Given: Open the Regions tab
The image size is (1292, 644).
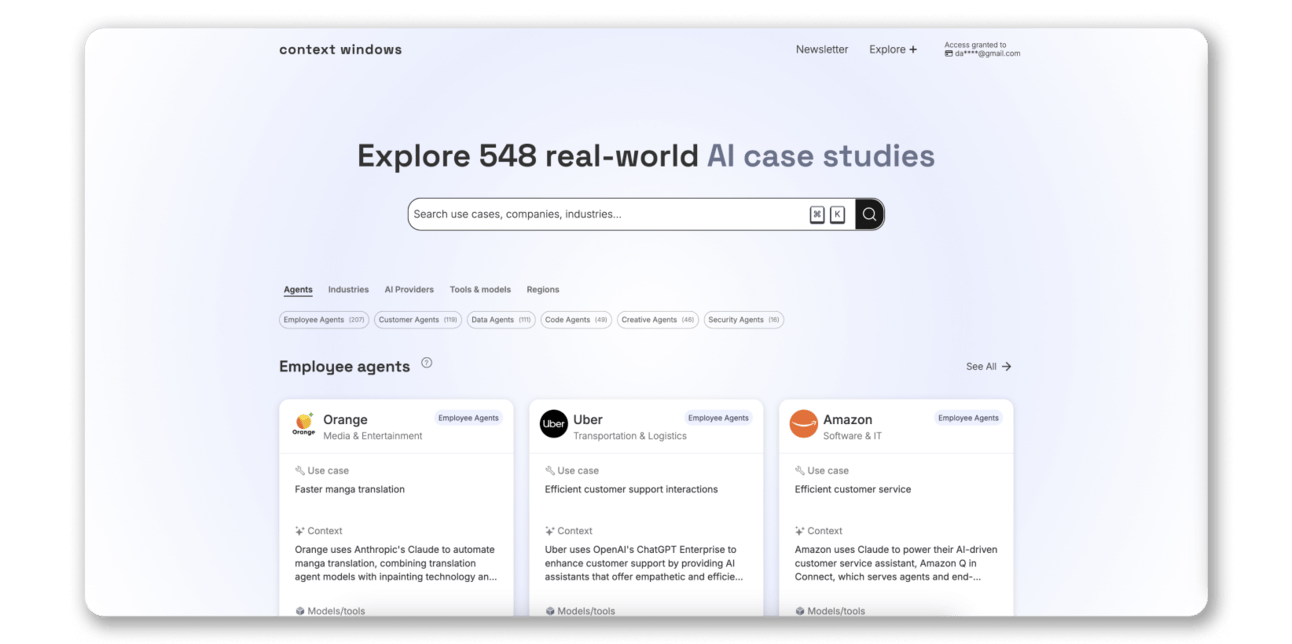Looking at the screenshot, I should 543,290.
